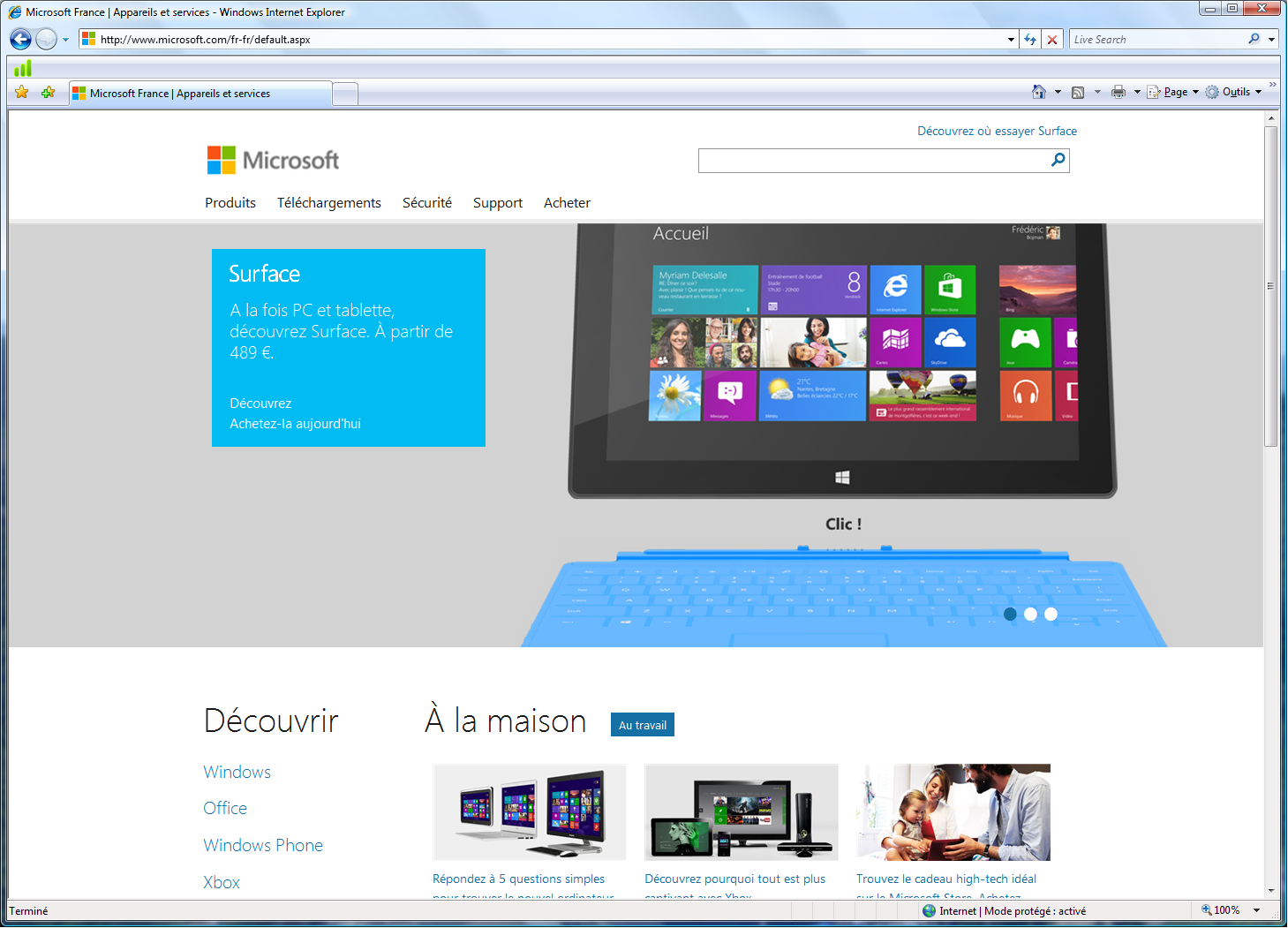Image resolution: width=1288 pixels, height=928 pixels.
Task: Click the scrollbar down arrow
Action: point(1271,891)
